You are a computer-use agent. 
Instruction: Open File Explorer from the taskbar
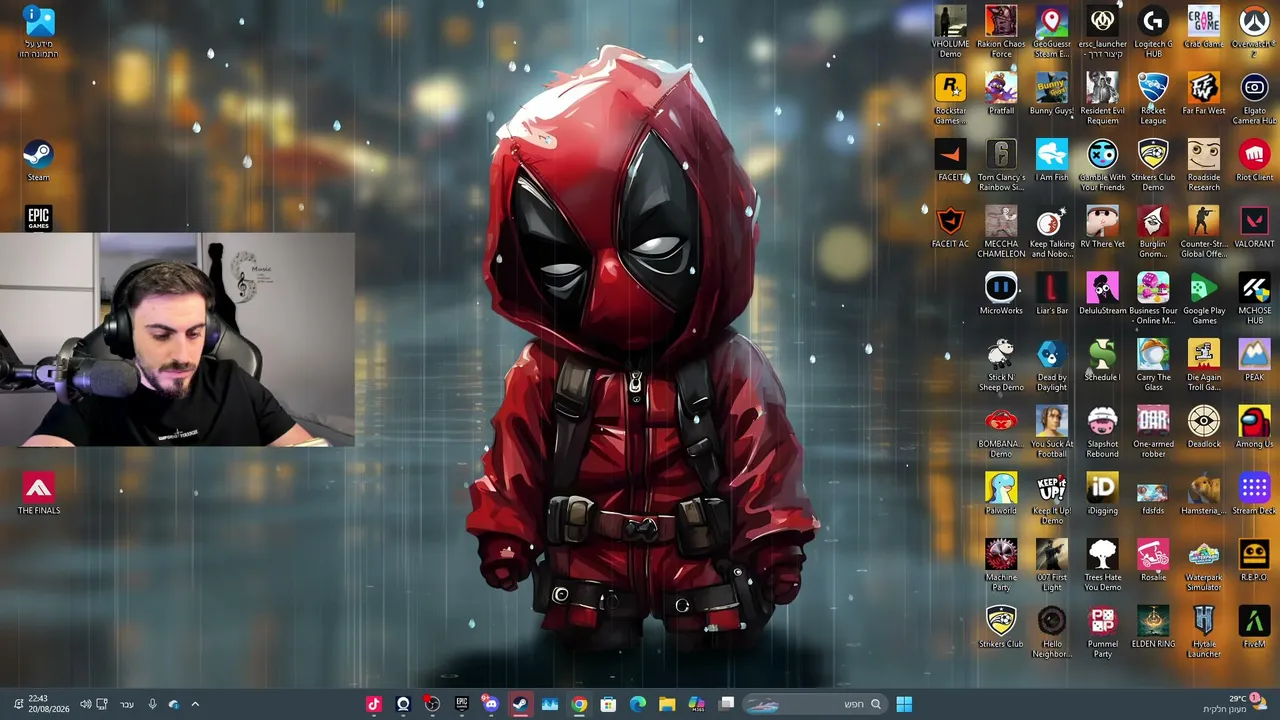[x=667, y=704]
